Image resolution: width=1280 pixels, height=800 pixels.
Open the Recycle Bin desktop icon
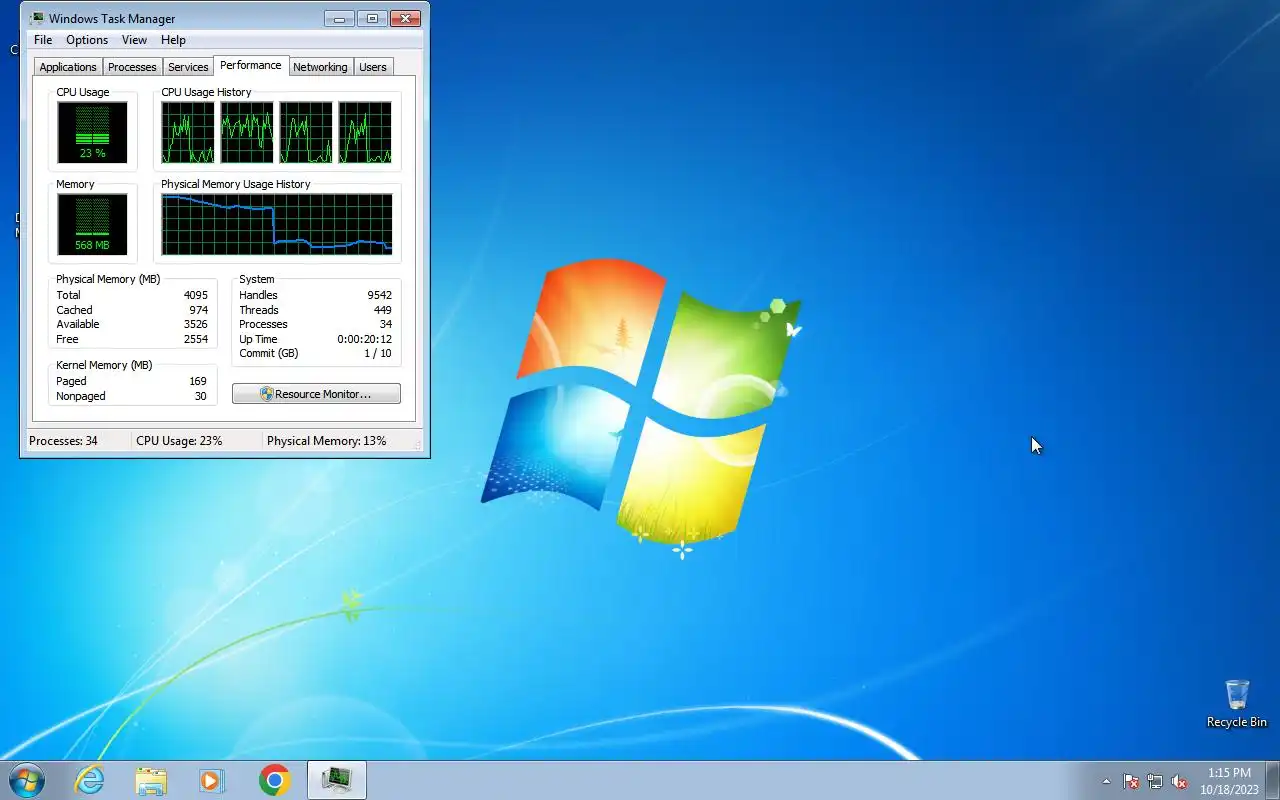(1237, 704)
